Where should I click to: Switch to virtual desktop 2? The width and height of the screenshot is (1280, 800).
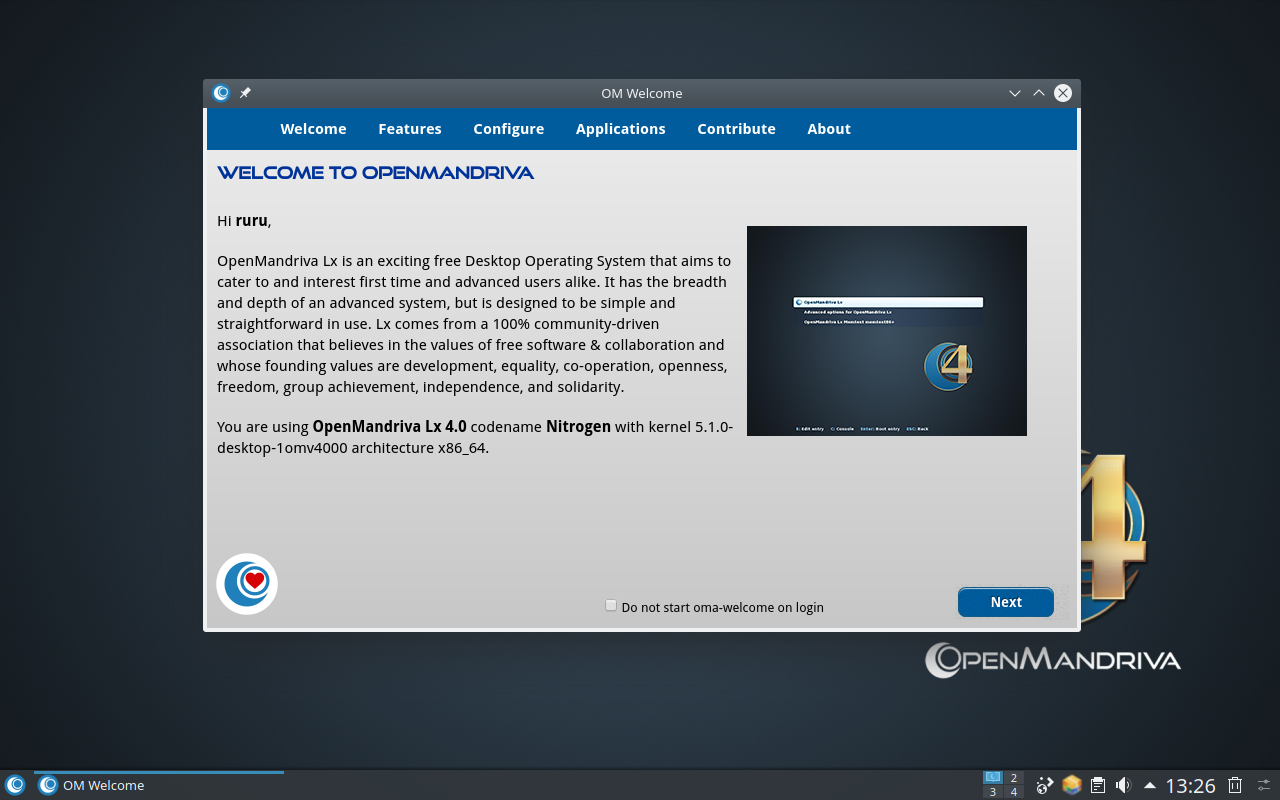tap(1014, 778)
